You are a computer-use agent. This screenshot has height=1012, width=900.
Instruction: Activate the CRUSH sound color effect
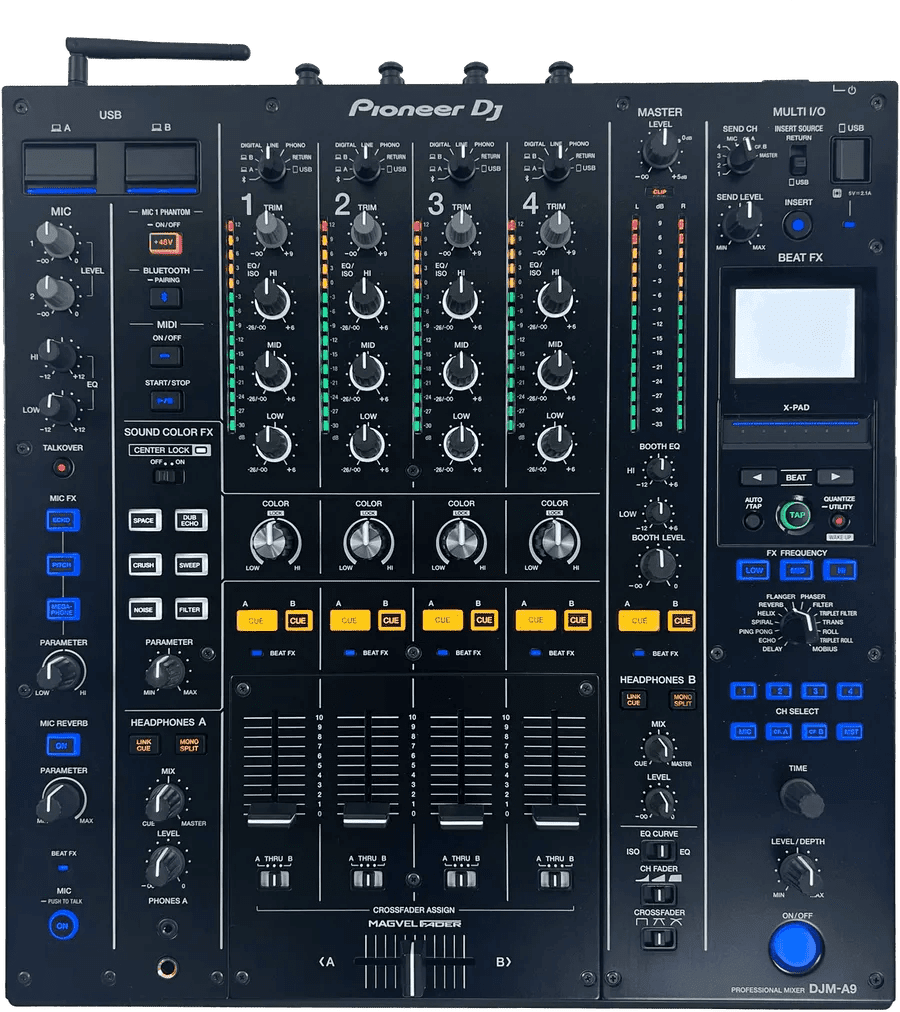145,565
